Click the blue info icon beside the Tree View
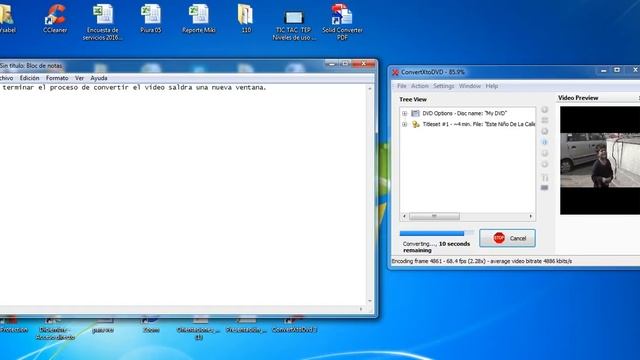The width and height of the screenshot is (640, 360). tap(544, 142)
